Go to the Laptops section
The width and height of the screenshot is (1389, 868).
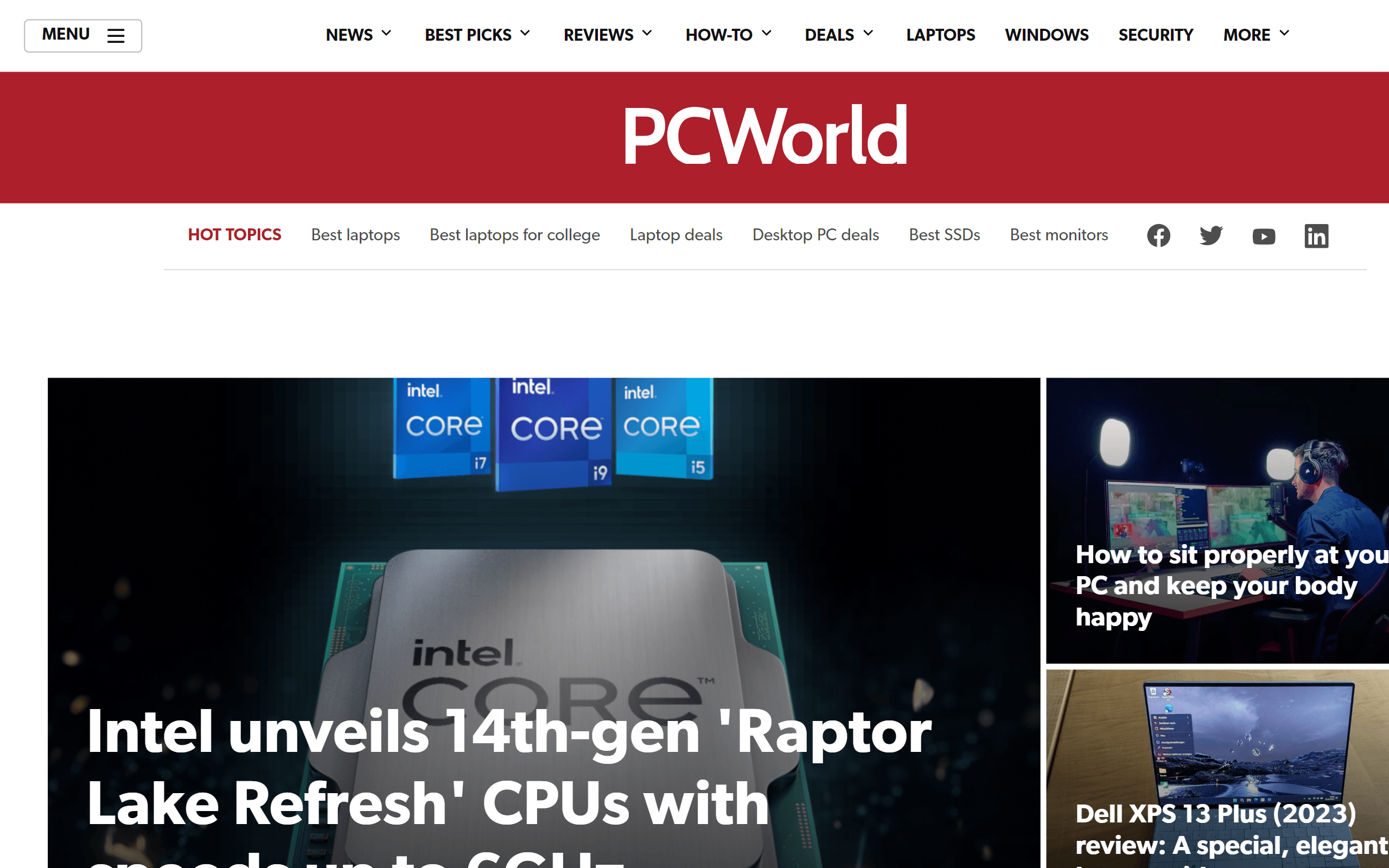[940, 35]
